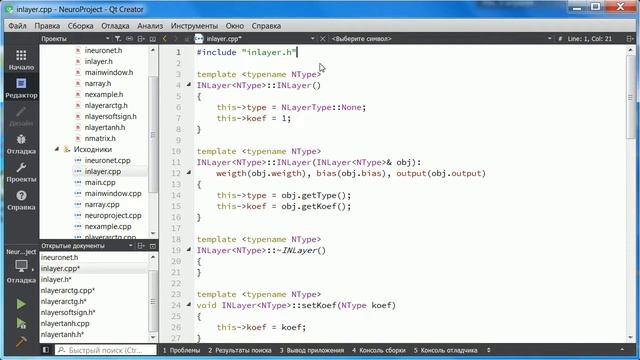The height and width of the screenshot is (360, 640).
Task: Open nlayertanh.cpp in open documents
Action: point(65,324)
